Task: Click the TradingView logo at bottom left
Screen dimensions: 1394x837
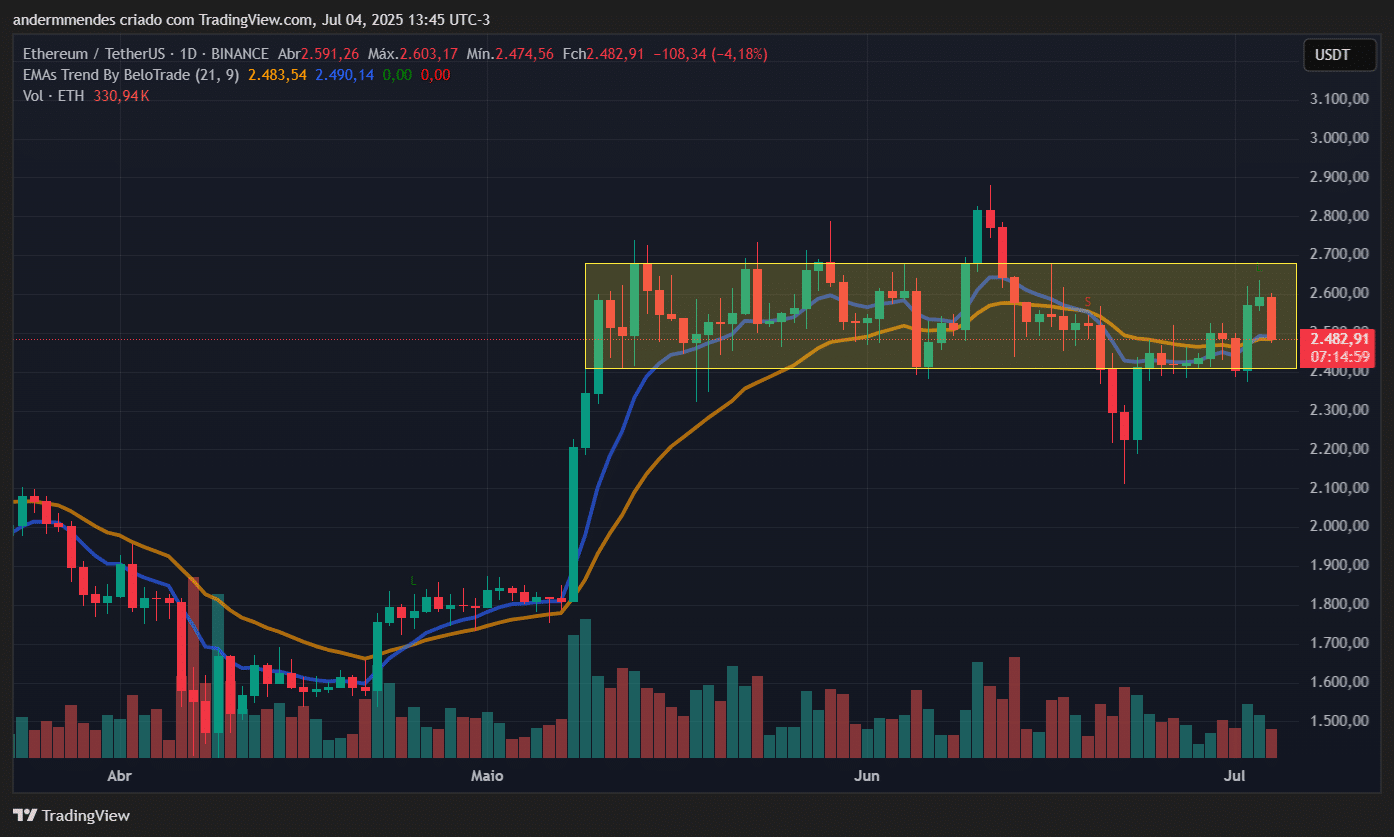Action: tap(72, 815)
